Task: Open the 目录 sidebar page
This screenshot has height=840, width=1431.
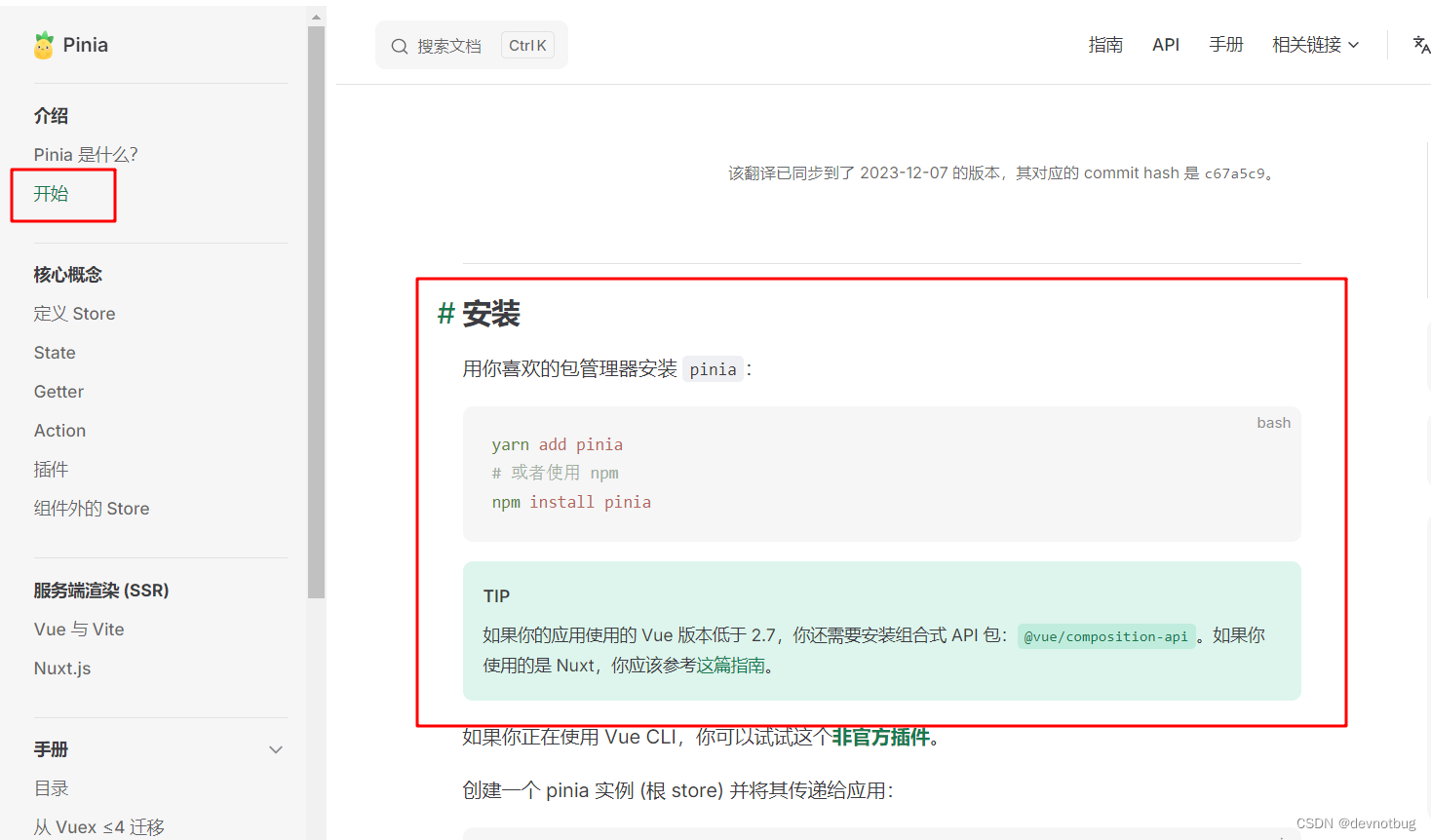Action: (x=51, y=788)
